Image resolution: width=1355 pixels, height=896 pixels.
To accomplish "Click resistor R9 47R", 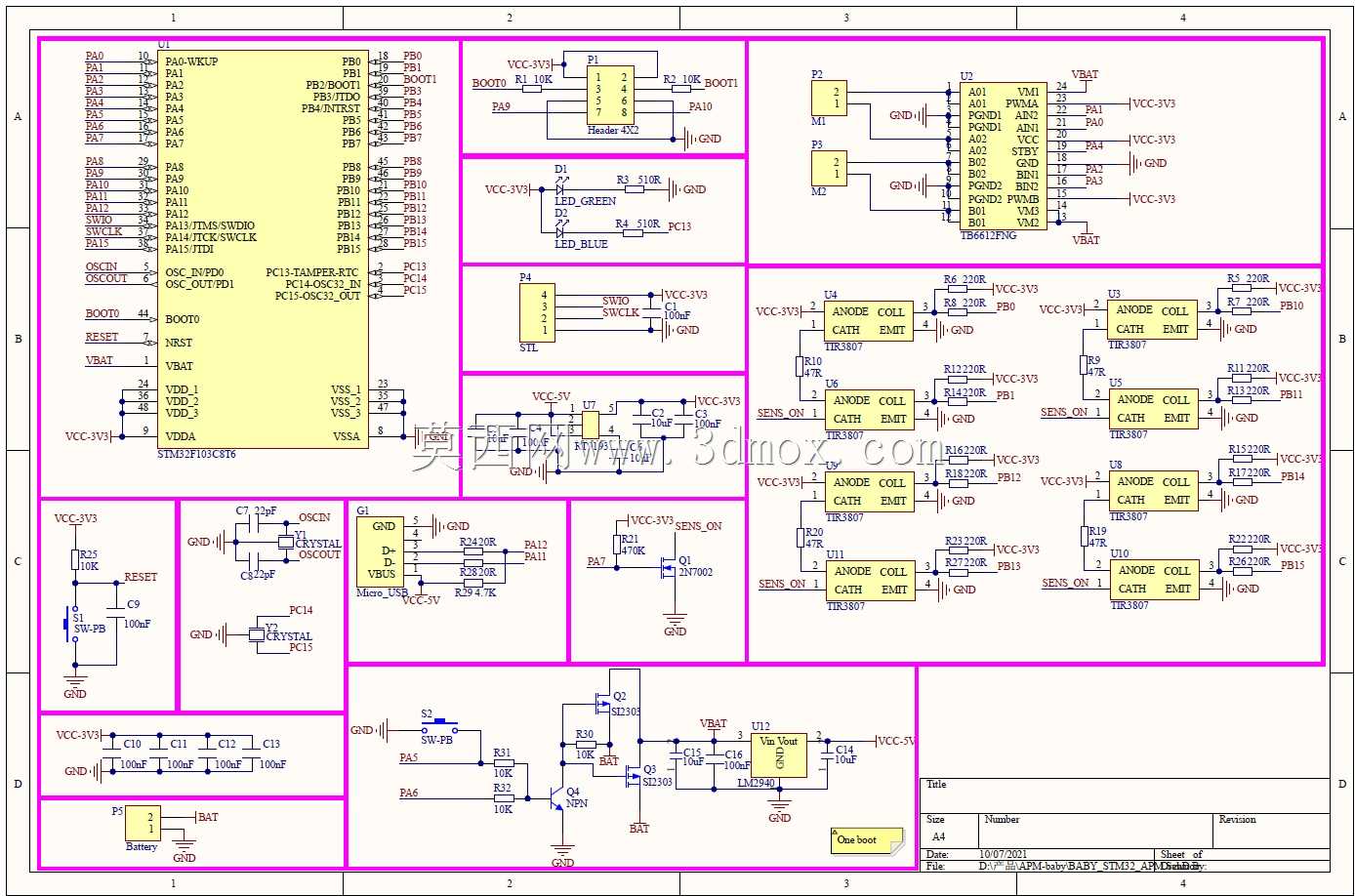I will tap(1084, 366).
